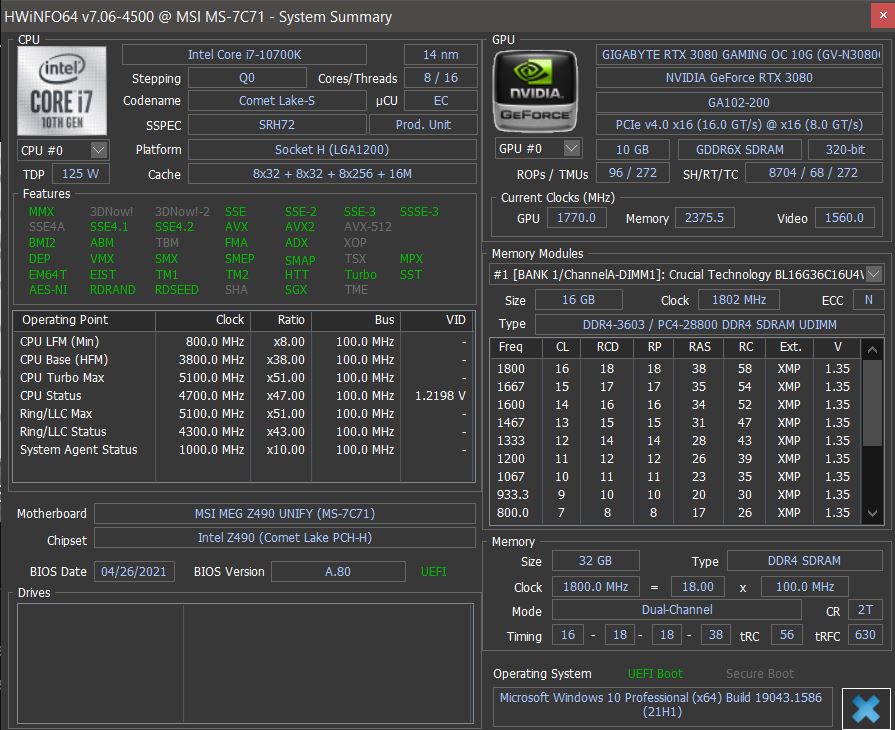
Task: Click the Intel Core i7 10th Gen logo
Action: pos(62,91)
